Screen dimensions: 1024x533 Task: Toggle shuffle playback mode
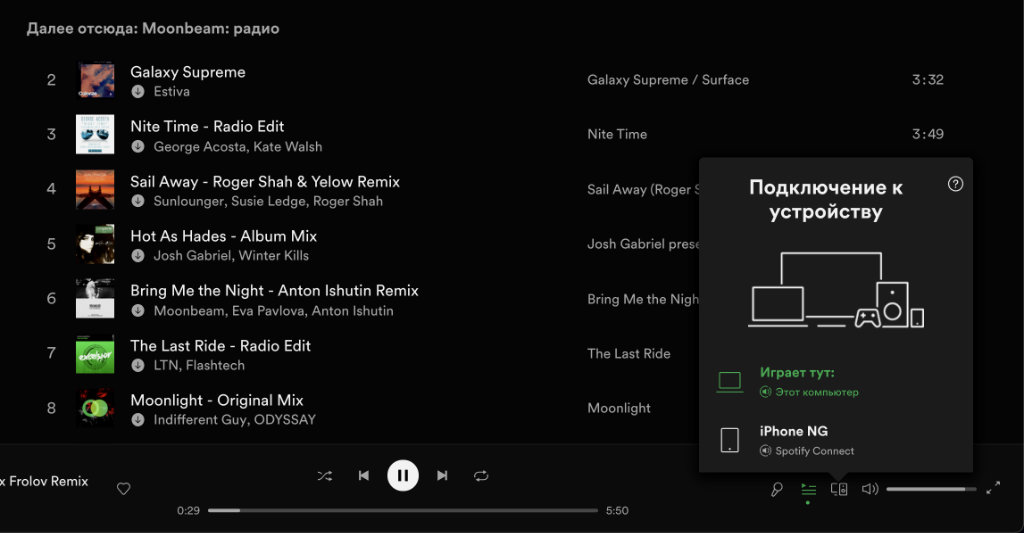(324, 476)
